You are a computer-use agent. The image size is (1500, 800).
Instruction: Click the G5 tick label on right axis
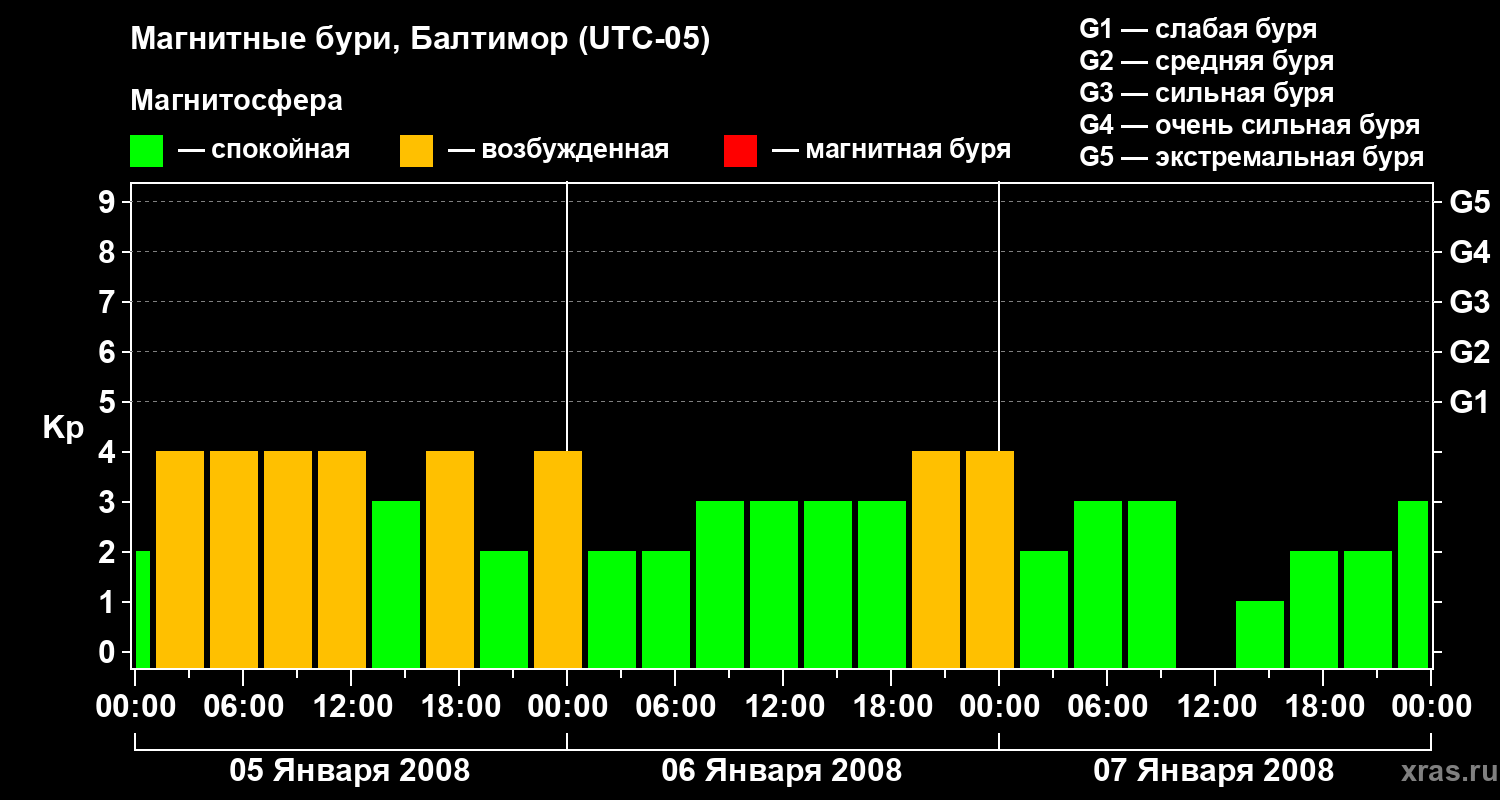tap(1469, 203)
